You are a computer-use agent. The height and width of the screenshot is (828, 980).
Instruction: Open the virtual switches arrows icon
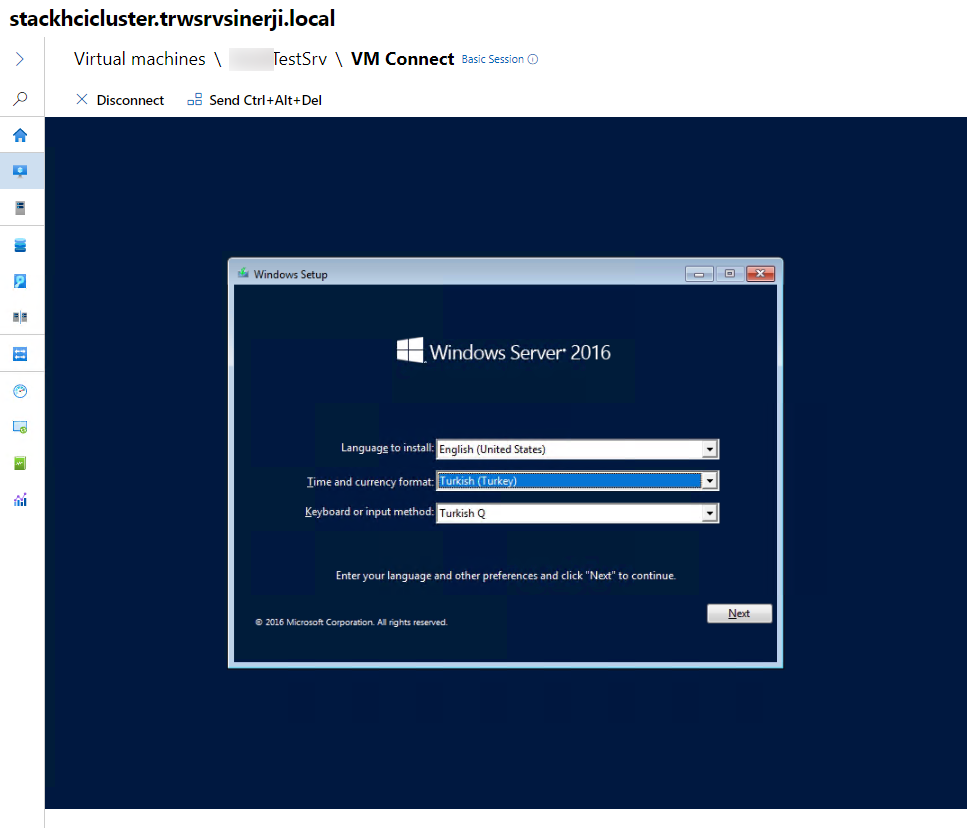pyautogui.click(x=20, y=354)
